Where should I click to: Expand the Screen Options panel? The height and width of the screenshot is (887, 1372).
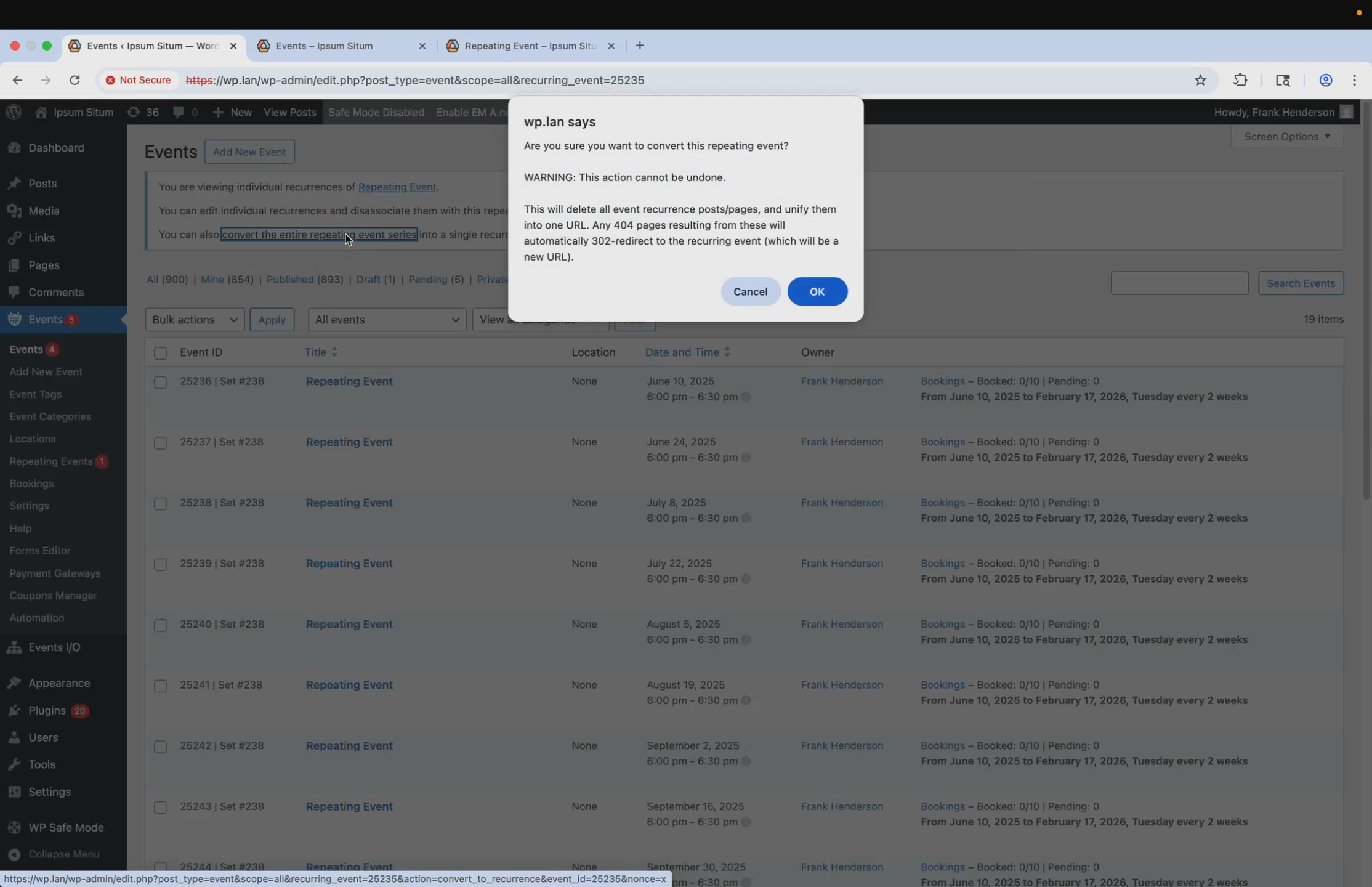click(x=1286, y=137)
